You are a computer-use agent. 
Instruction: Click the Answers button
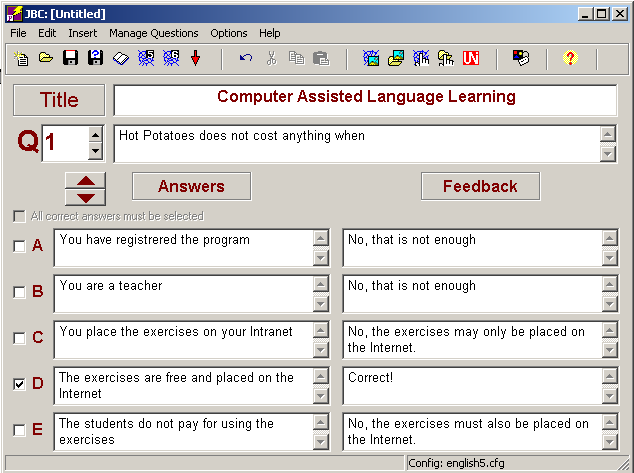tap(191, 186)
